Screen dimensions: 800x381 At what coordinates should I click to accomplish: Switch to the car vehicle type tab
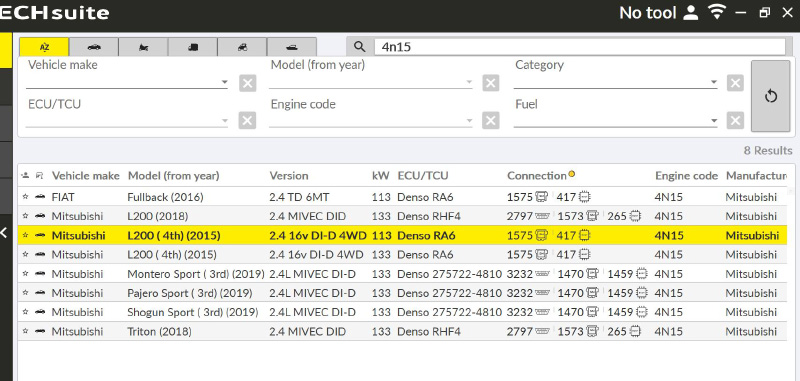point(94,47)
